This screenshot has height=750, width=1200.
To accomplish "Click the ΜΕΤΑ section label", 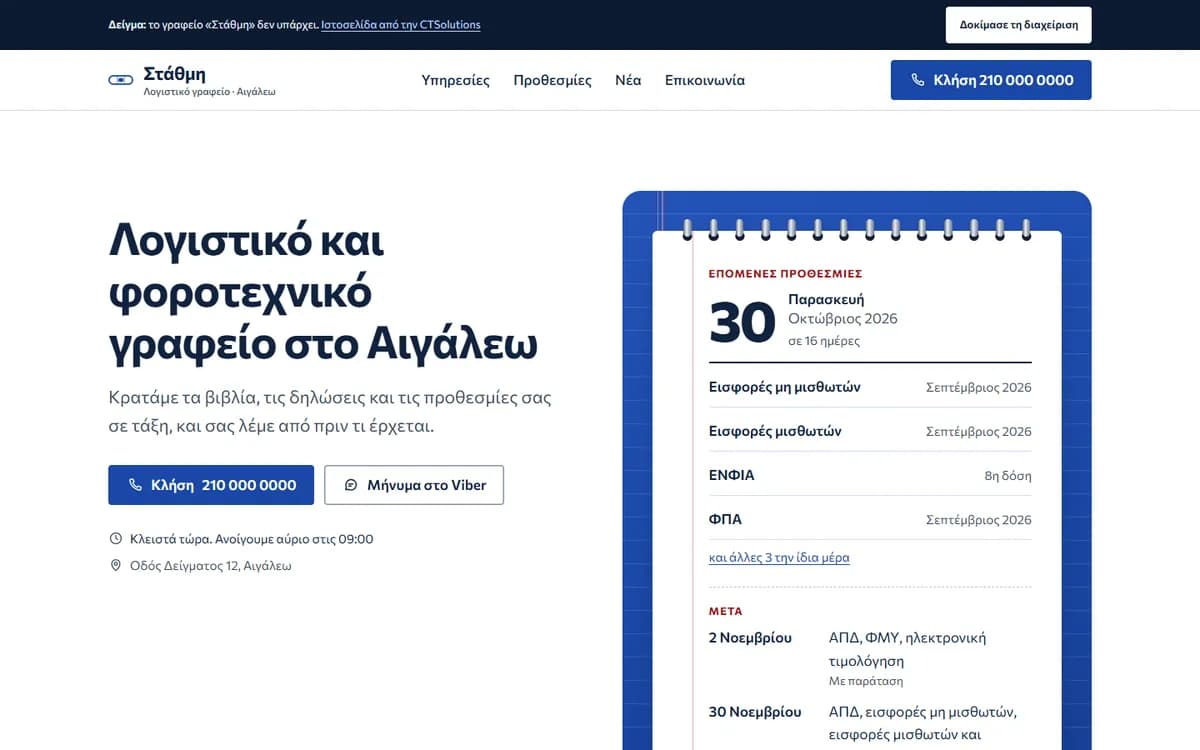I will [x=725, y=611].
